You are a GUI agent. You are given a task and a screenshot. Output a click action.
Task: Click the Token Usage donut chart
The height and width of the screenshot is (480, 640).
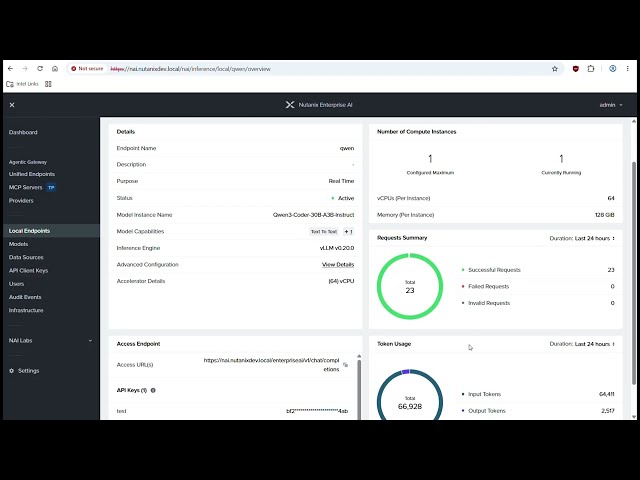pyautogui.click(x=410, y=394)
